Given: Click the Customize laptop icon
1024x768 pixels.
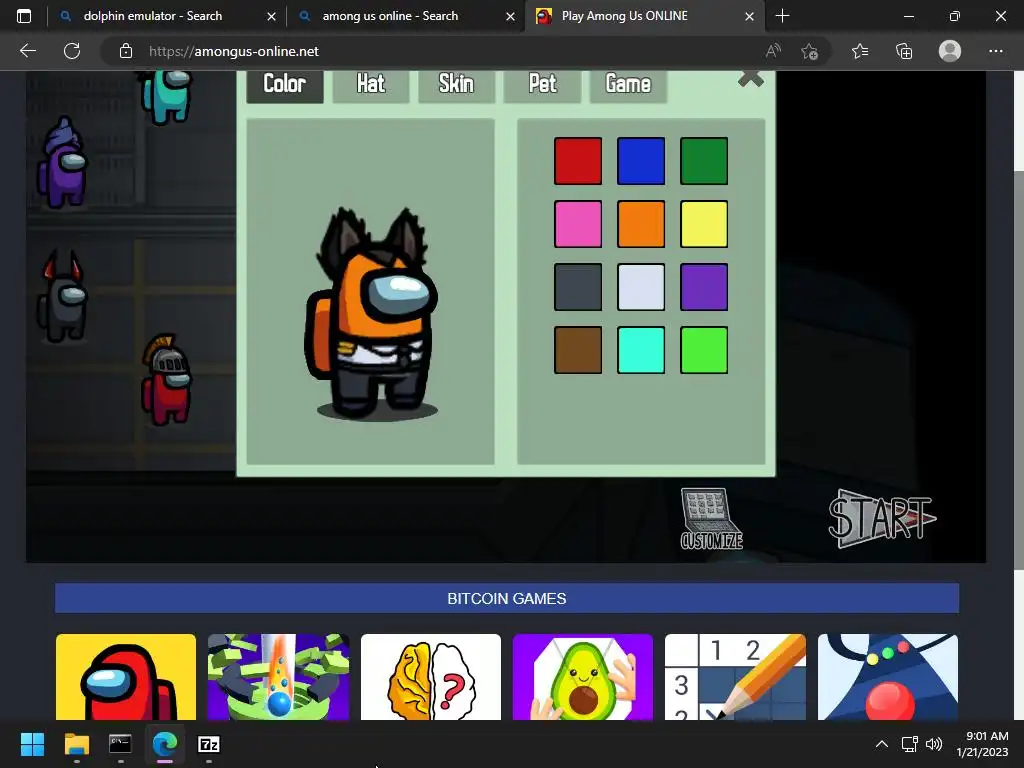Looking at the screenshot, I should coord(711,519).
